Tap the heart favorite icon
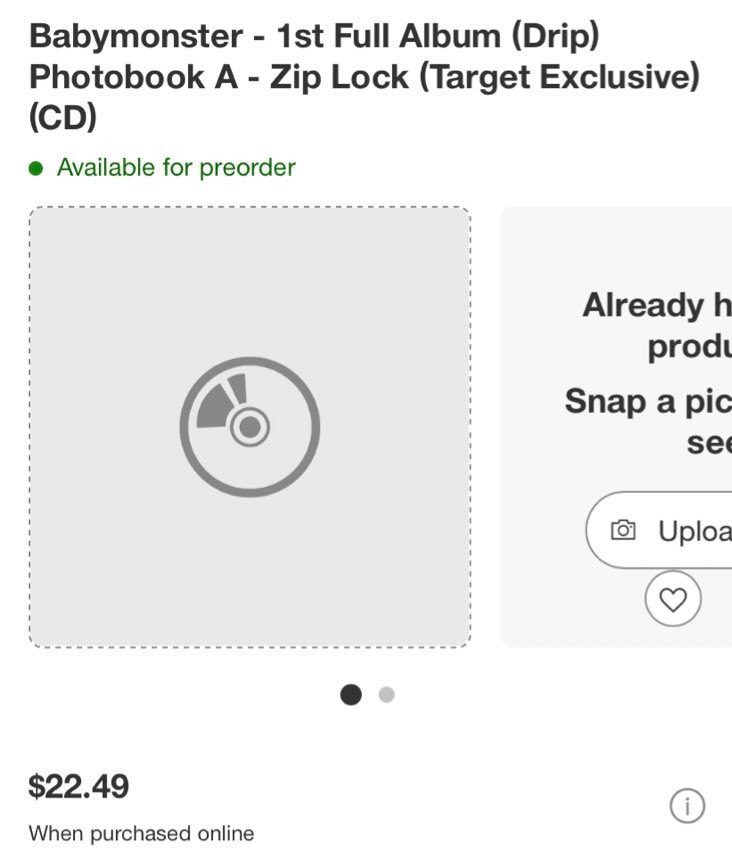Screen dimensions: 732x849 coord(673,599)
